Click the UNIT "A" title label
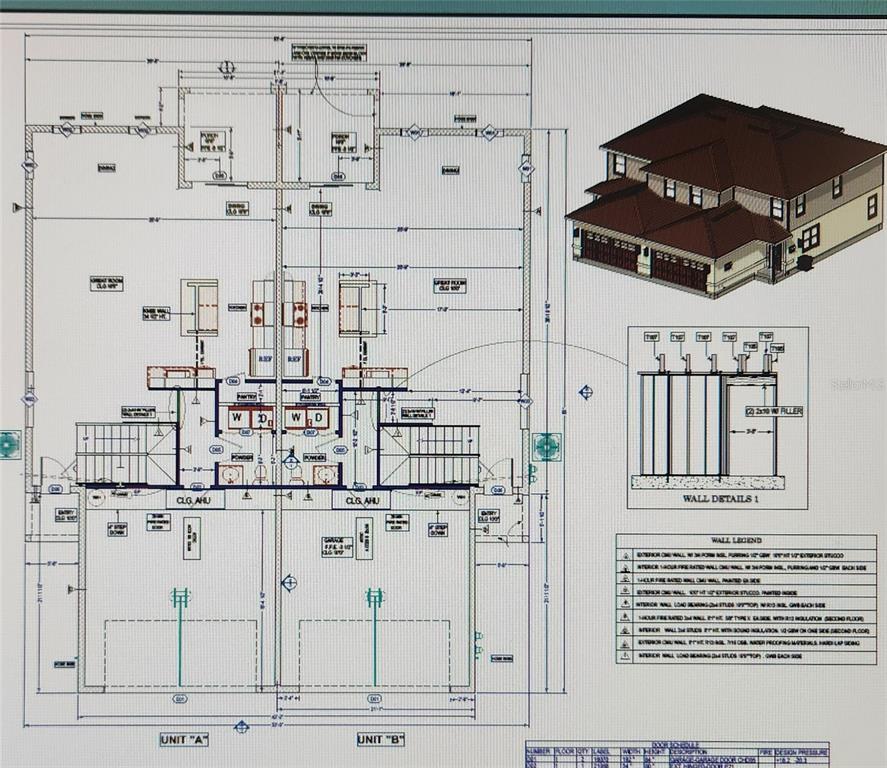This screenshot has width=887, height=768. [183, 739]
